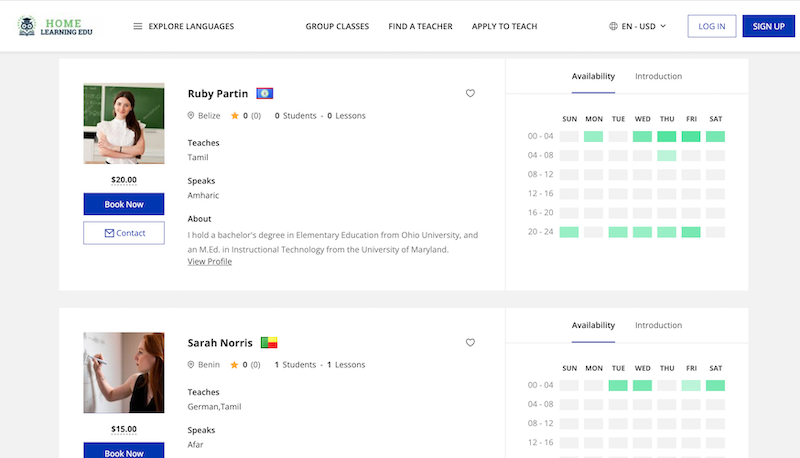800x458 pixels.
Task: Click the location pin icon beside Benin
Action: [x=191, y=365]
